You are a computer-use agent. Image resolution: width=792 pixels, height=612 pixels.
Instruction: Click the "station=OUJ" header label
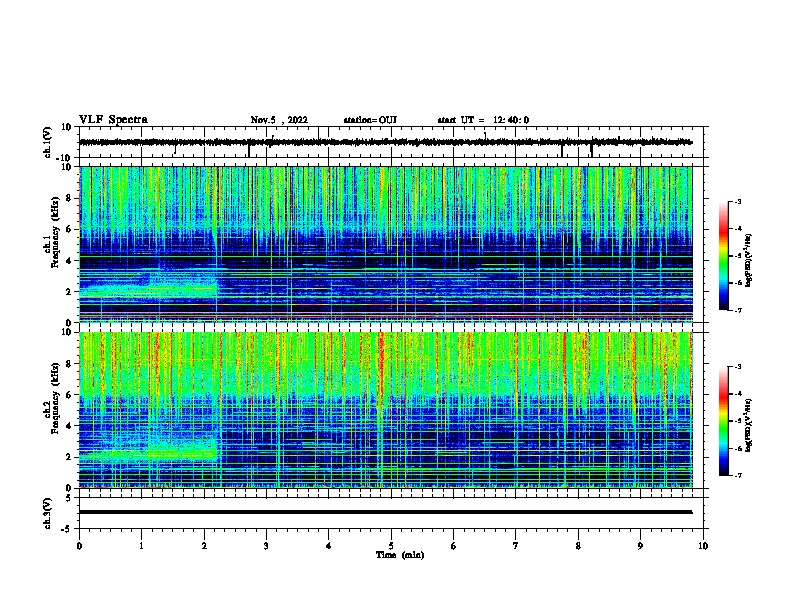click(370, 120)
